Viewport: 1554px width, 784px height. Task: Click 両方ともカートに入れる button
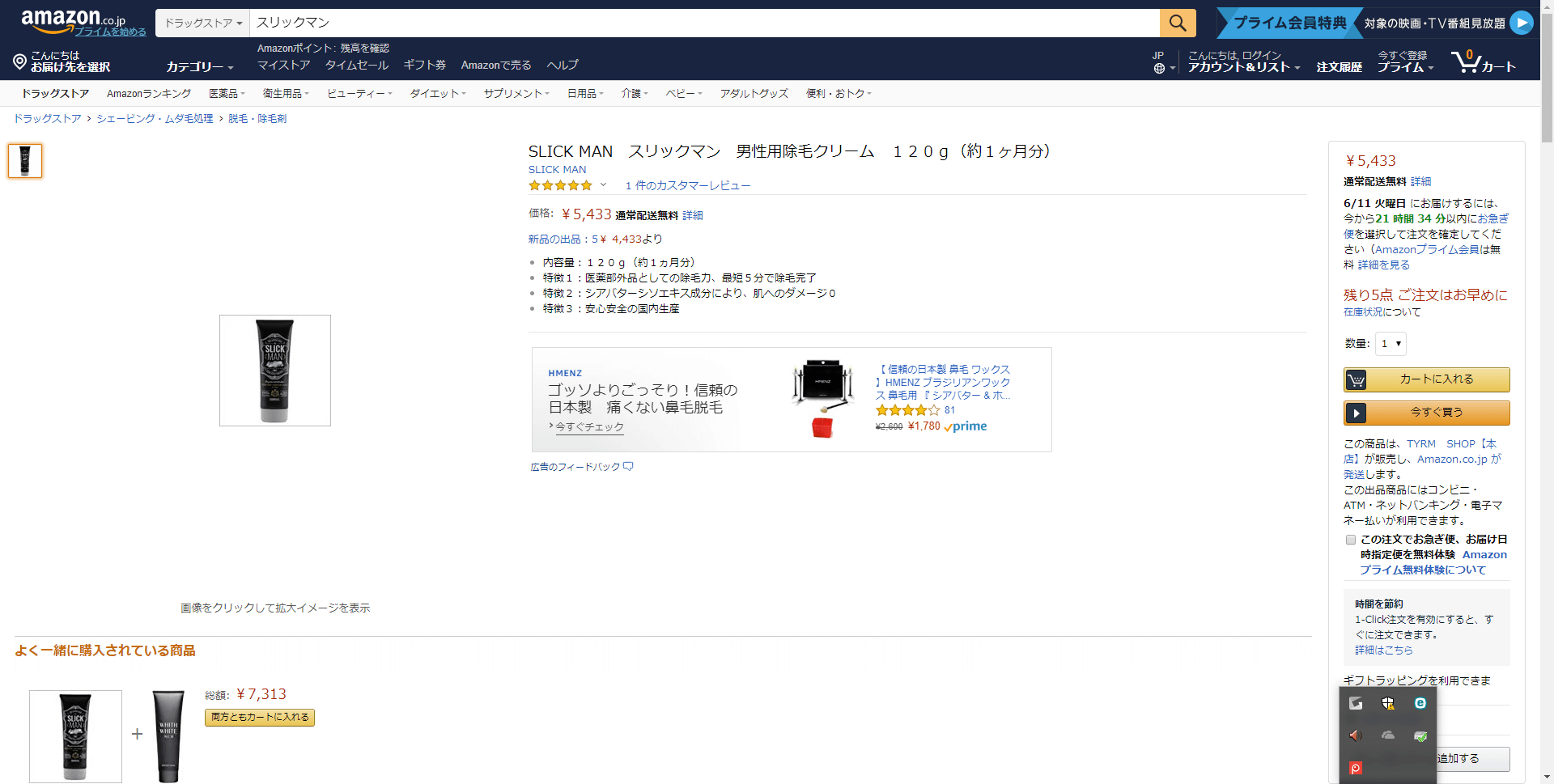pos(260,718)
